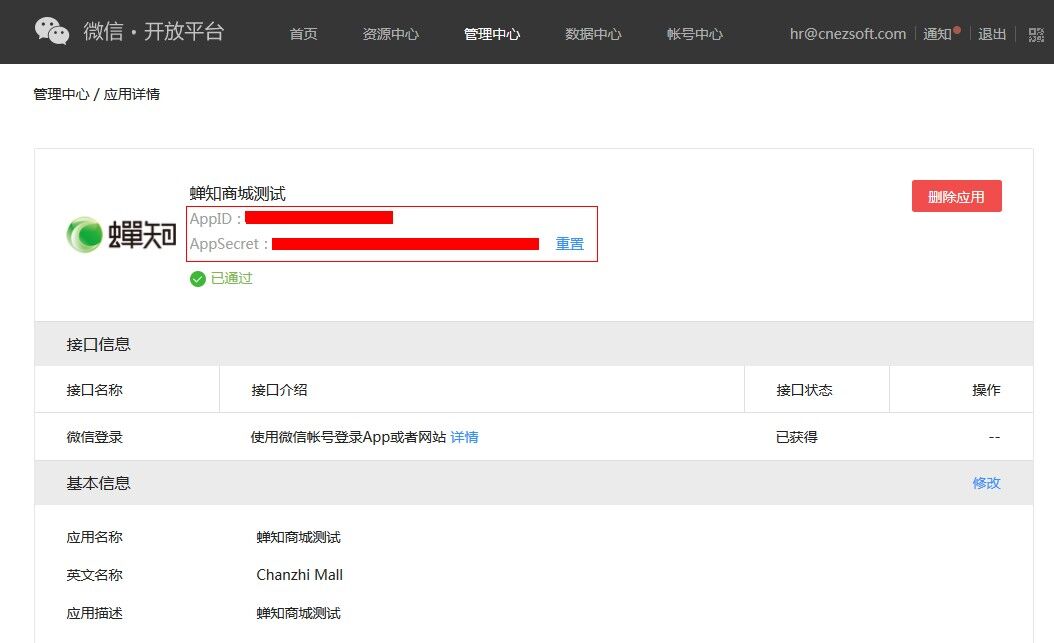Click the hr@cnezsoft.com account link

pos(848,34)
